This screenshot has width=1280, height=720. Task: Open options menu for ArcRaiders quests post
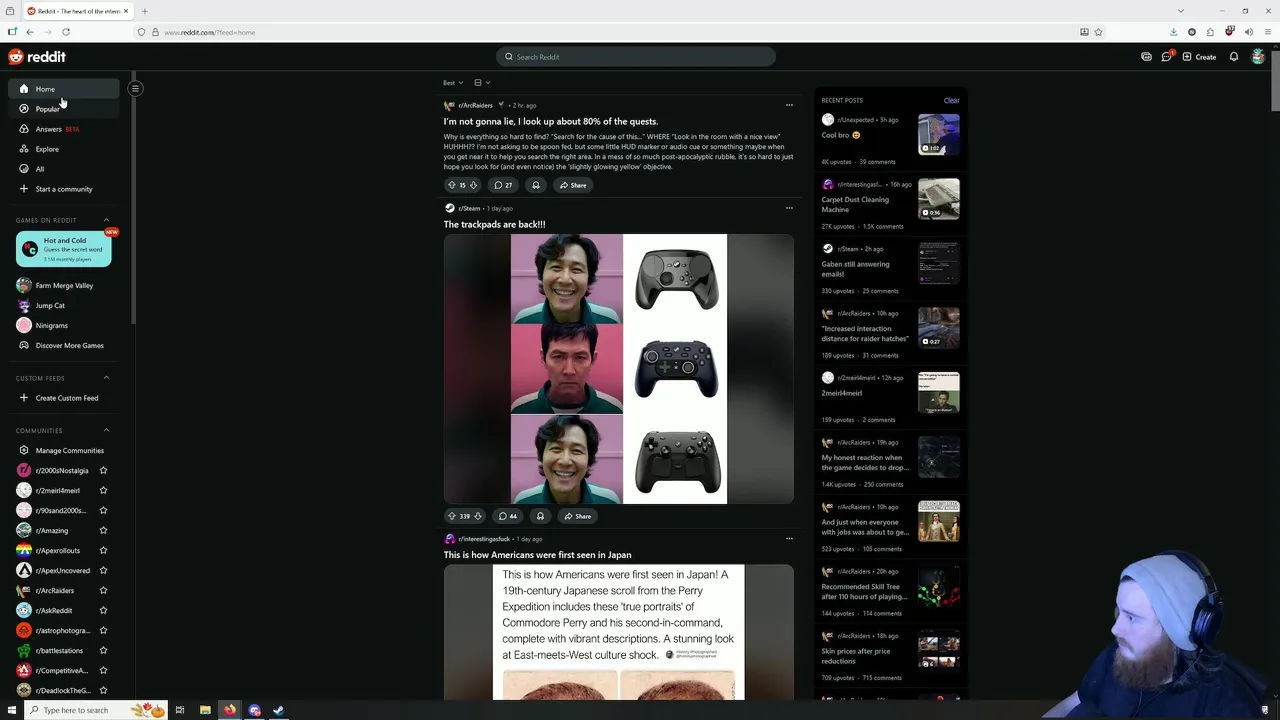[x=789, y=105]
